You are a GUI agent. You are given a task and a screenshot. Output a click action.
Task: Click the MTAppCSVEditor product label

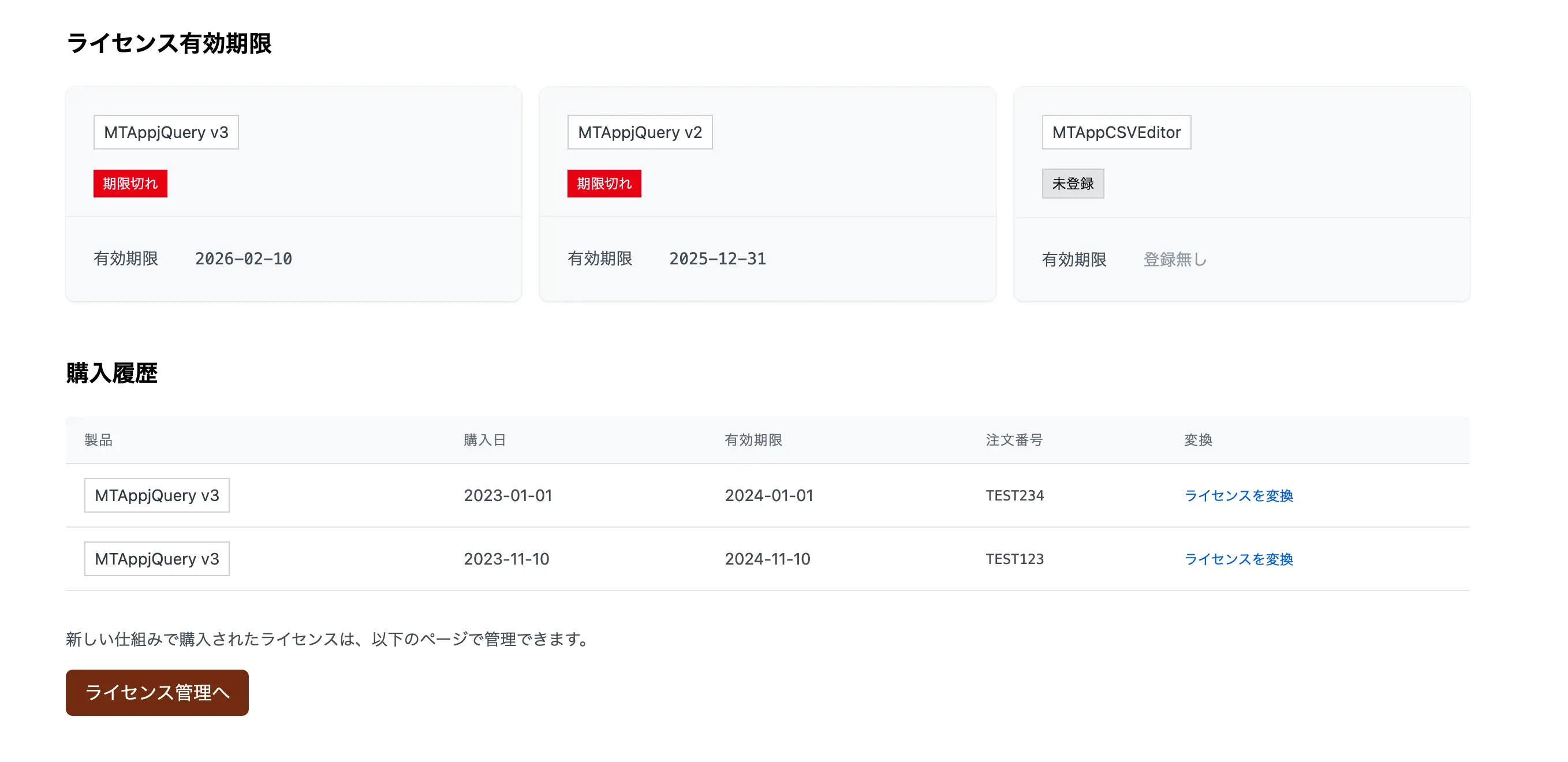point(1116,132)
